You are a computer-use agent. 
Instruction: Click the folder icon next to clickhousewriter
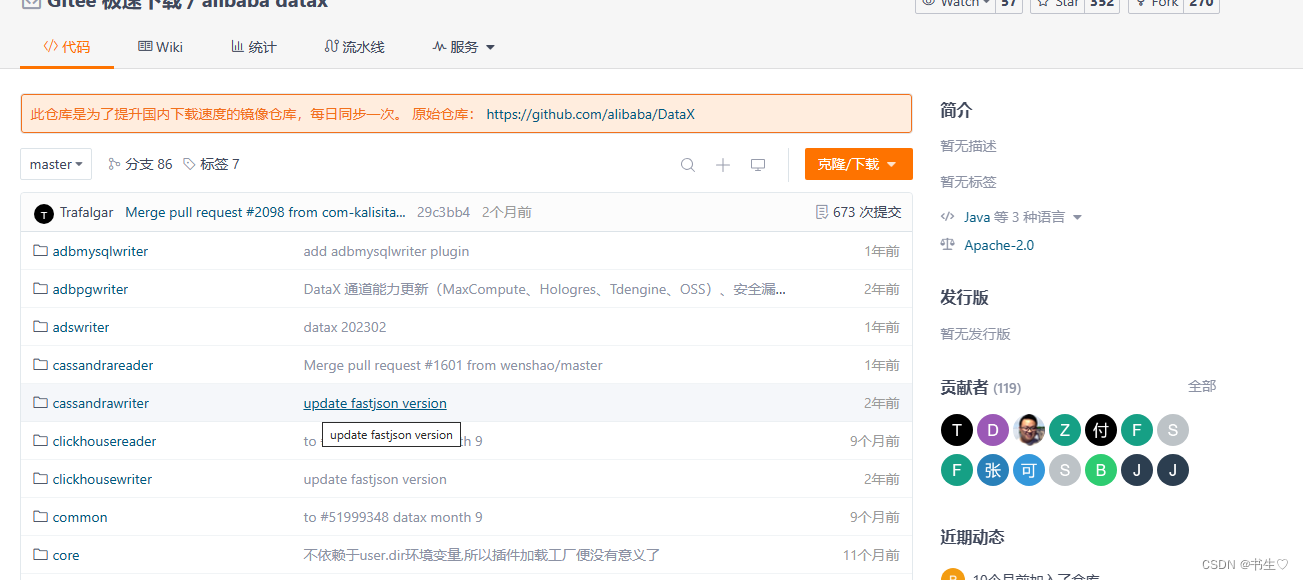point(41,479)
